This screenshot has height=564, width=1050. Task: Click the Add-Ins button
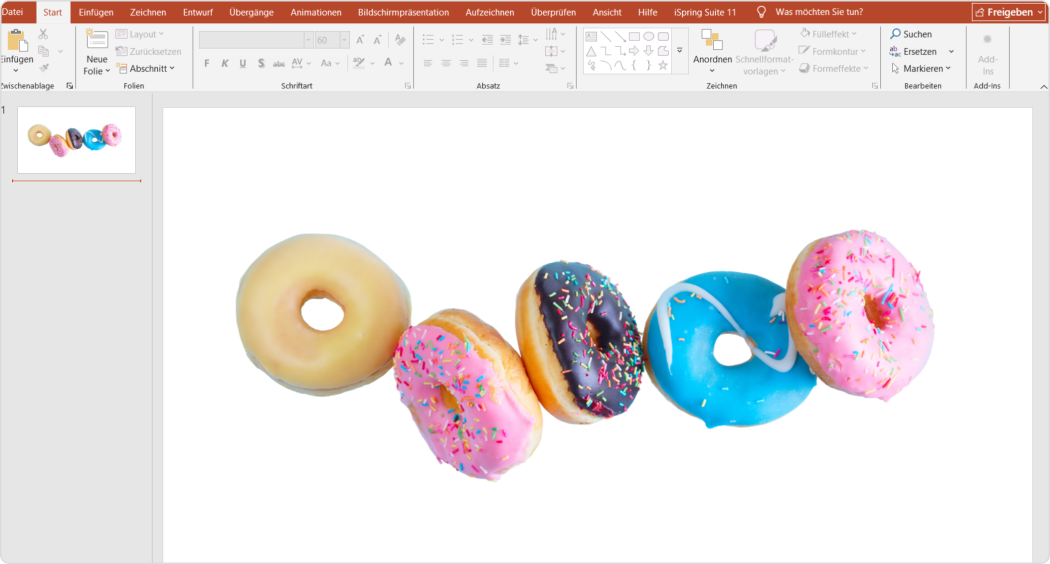tap(988, 54)
